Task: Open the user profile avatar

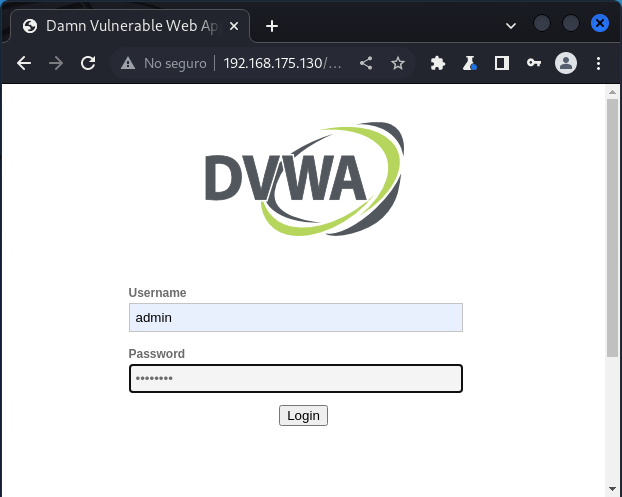Action: tap(566, 63)
